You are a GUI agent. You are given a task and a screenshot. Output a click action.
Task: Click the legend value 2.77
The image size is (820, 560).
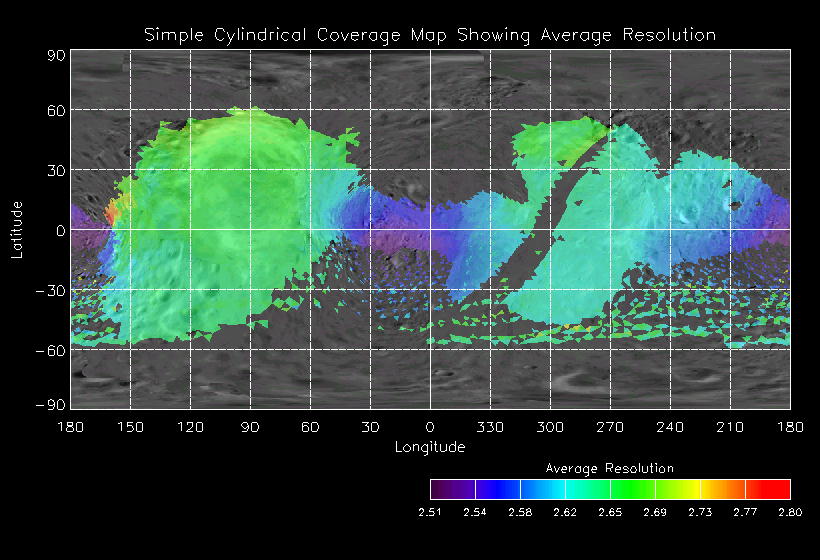(x=745, y=512)
